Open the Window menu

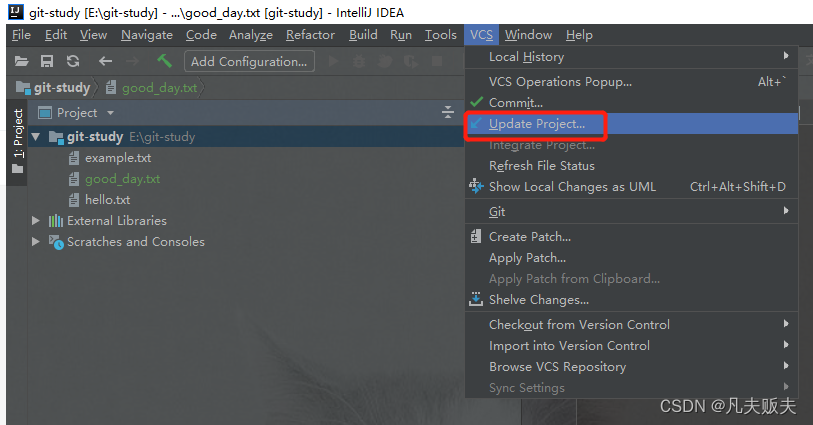coord(528,35)
